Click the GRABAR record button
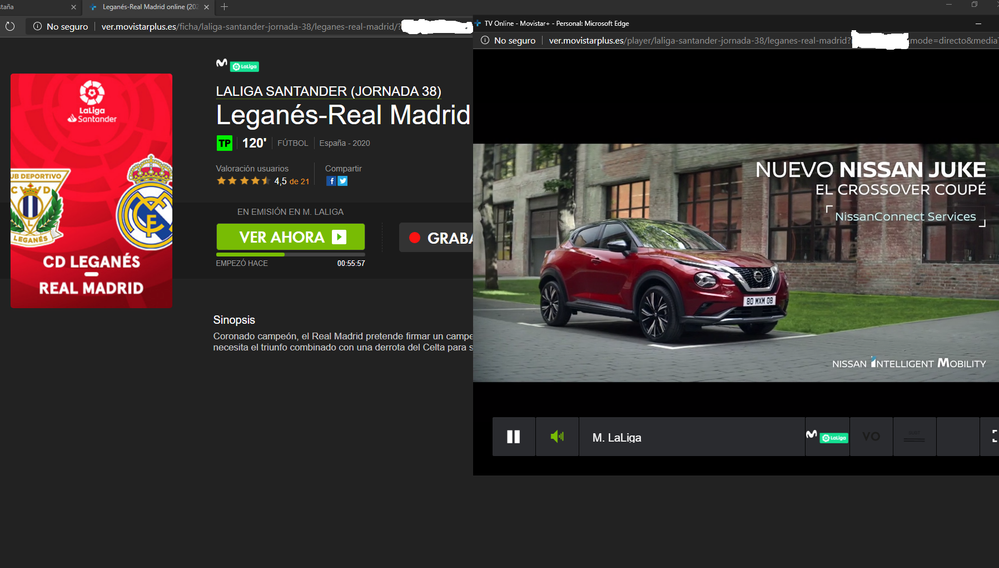The height and width of the screenshot is (568, 999). click(436, 238)
